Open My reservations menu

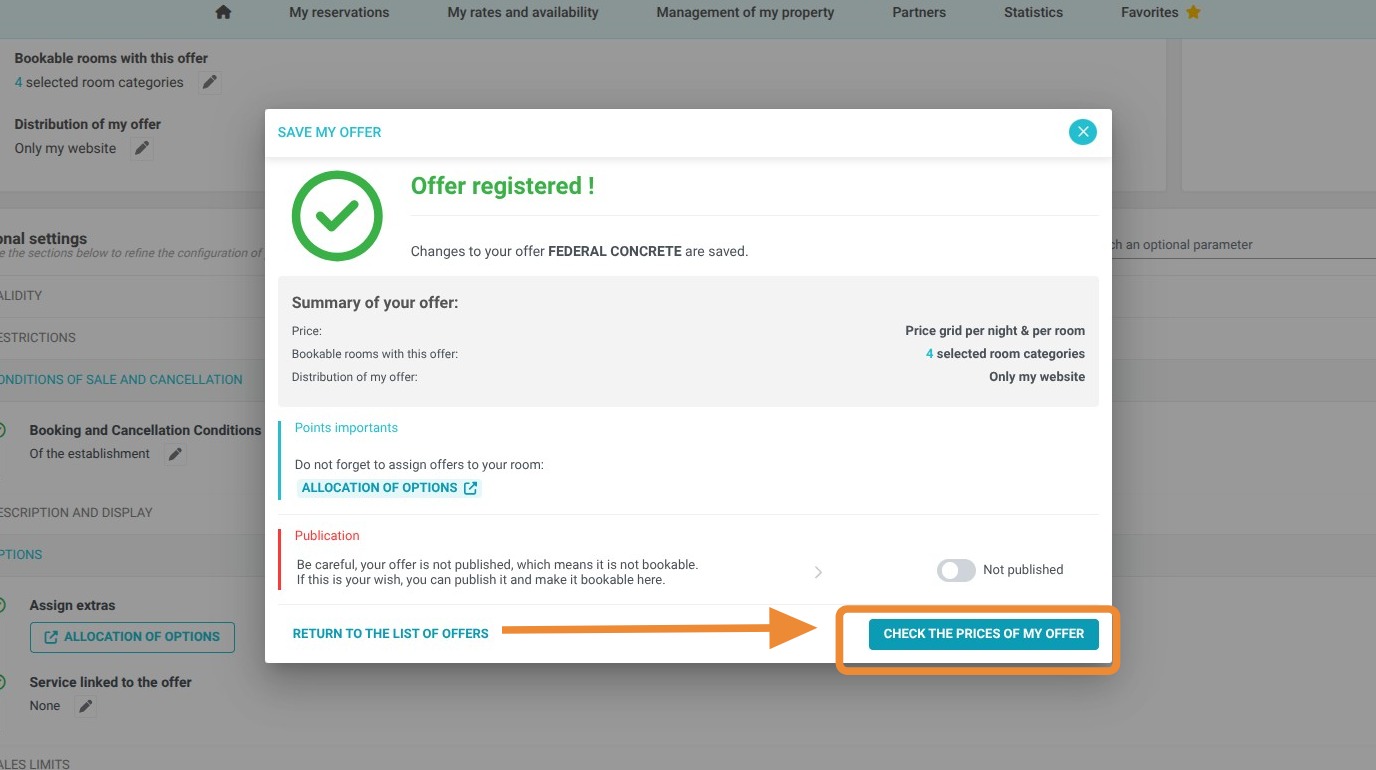click(x=339, y=12)
